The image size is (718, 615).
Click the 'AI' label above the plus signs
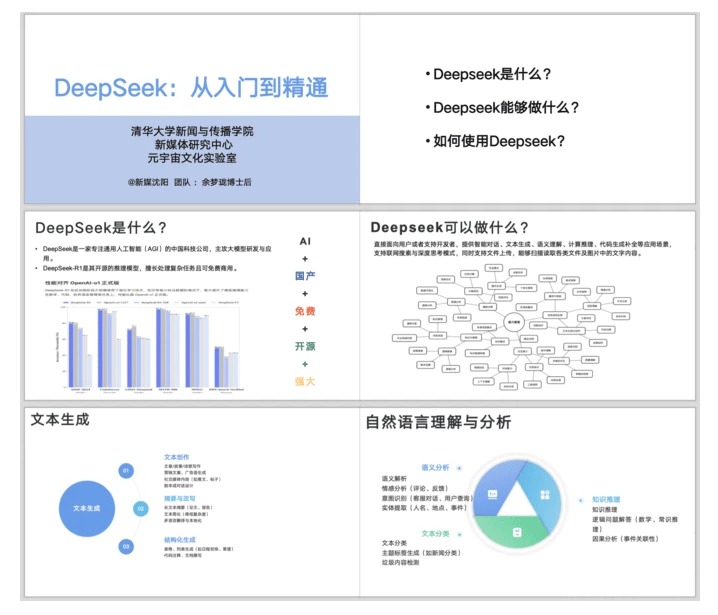305,241
